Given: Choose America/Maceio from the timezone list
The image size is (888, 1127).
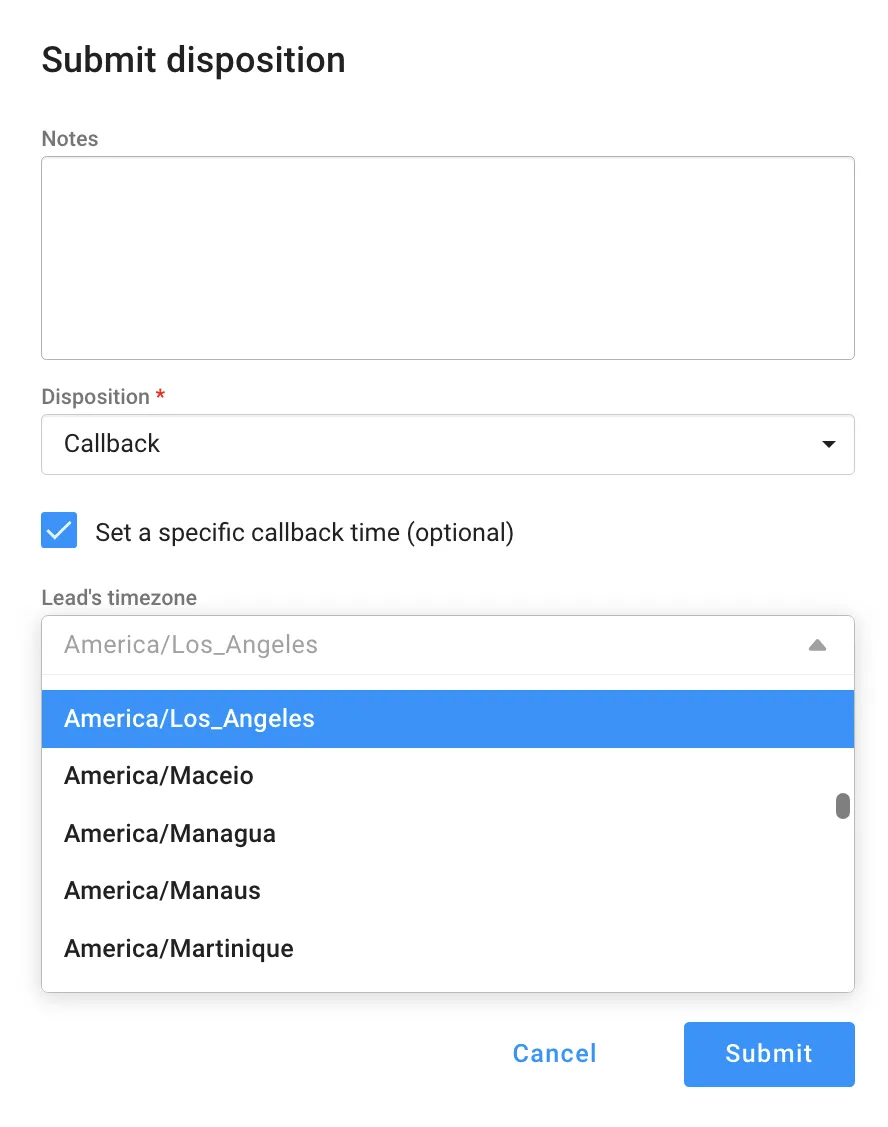Looking at the screenshot, I should (158, 776).
